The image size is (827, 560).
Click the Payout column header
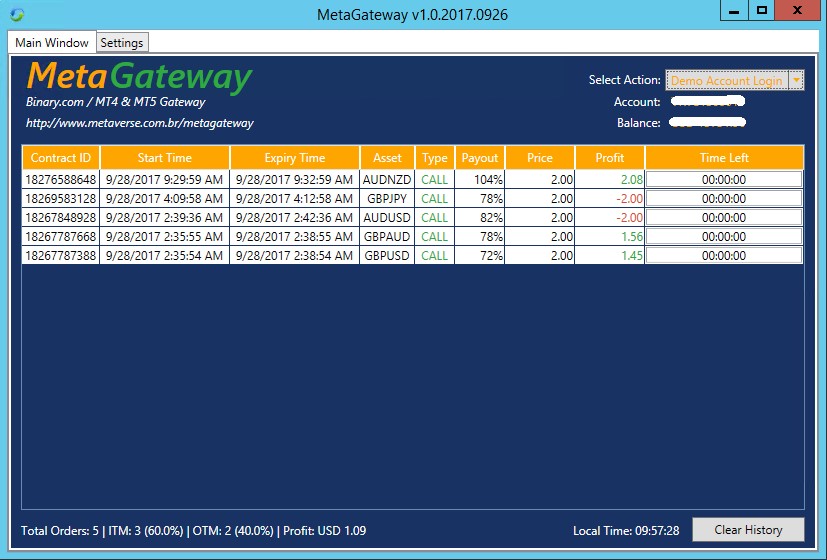(x=479, y=158)
